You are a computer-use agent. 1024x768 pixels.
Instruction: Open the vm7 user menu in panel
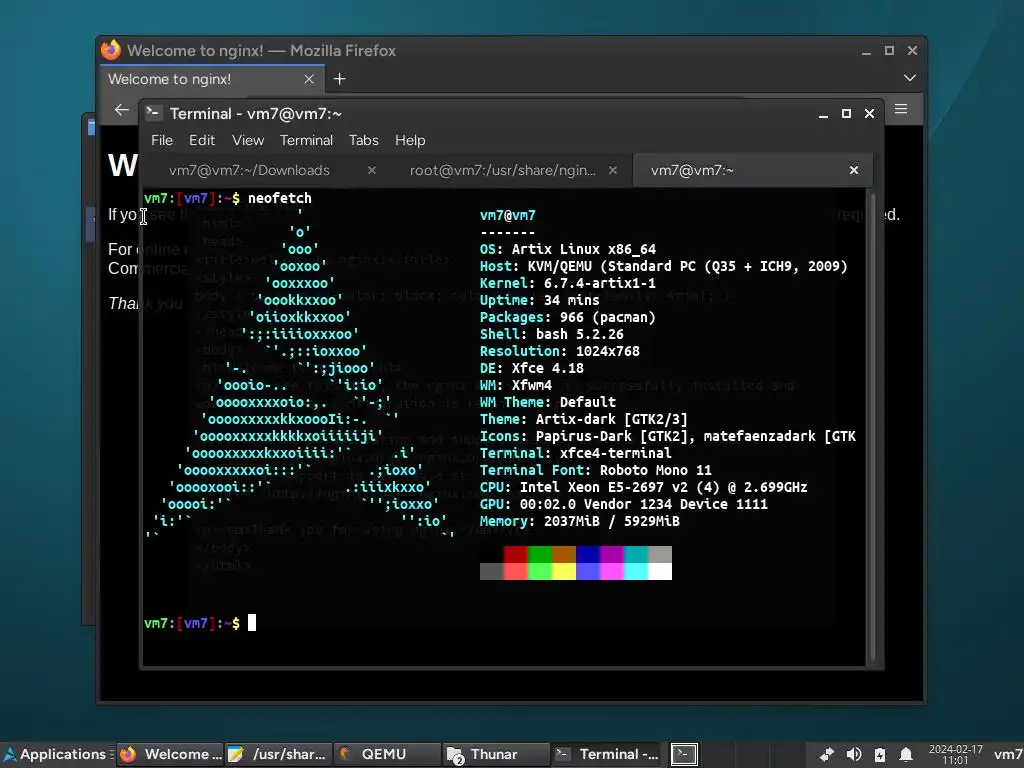coord(1008,754)
